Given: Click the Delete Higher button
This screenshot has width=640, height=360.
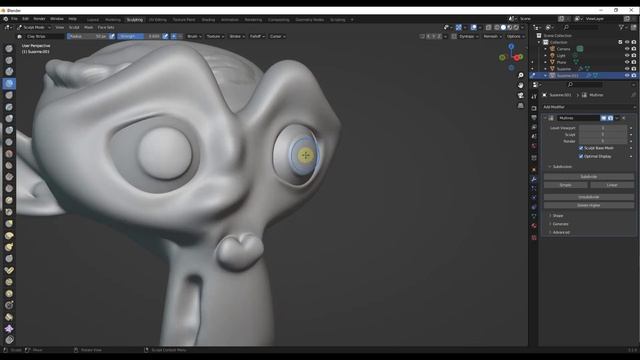Looking at the screenshot, I should (x=589, y=205).
